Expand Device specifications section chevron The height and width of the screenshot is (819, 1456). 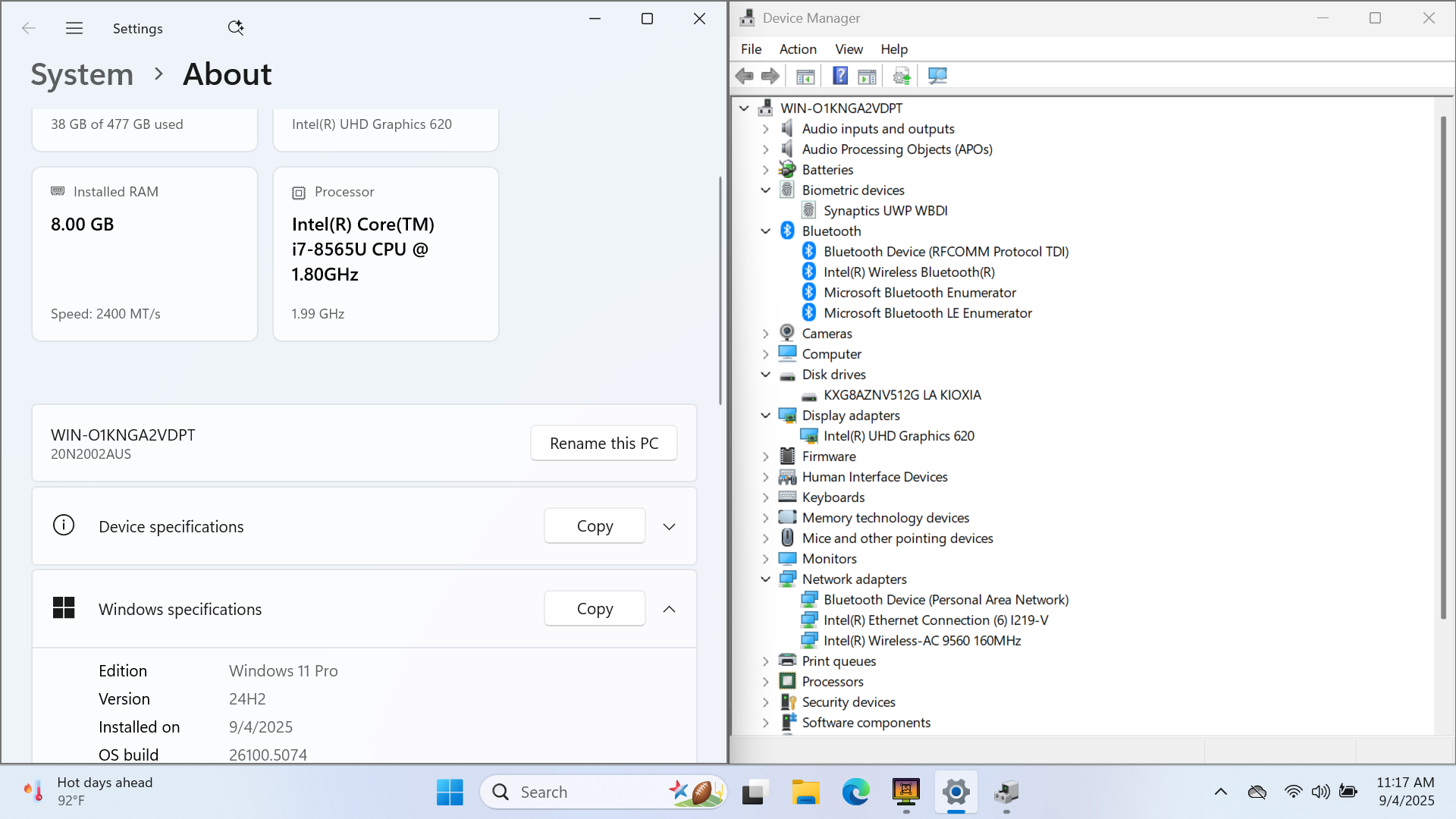pyautogui.click(x=669, y=526)
